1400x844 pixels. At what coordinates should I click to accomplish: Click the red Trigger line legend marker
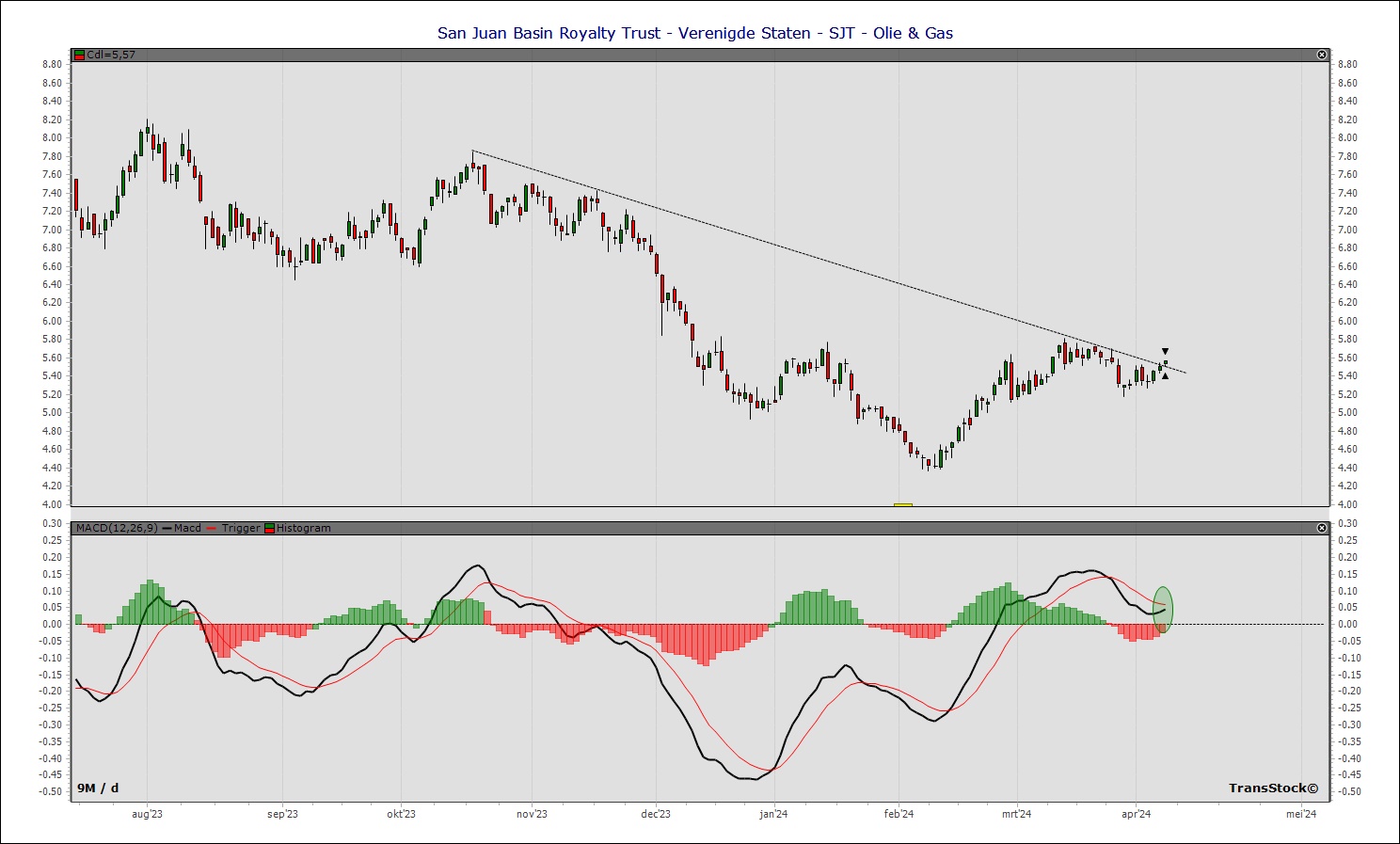pyautogui.click(x=212, y=528)
